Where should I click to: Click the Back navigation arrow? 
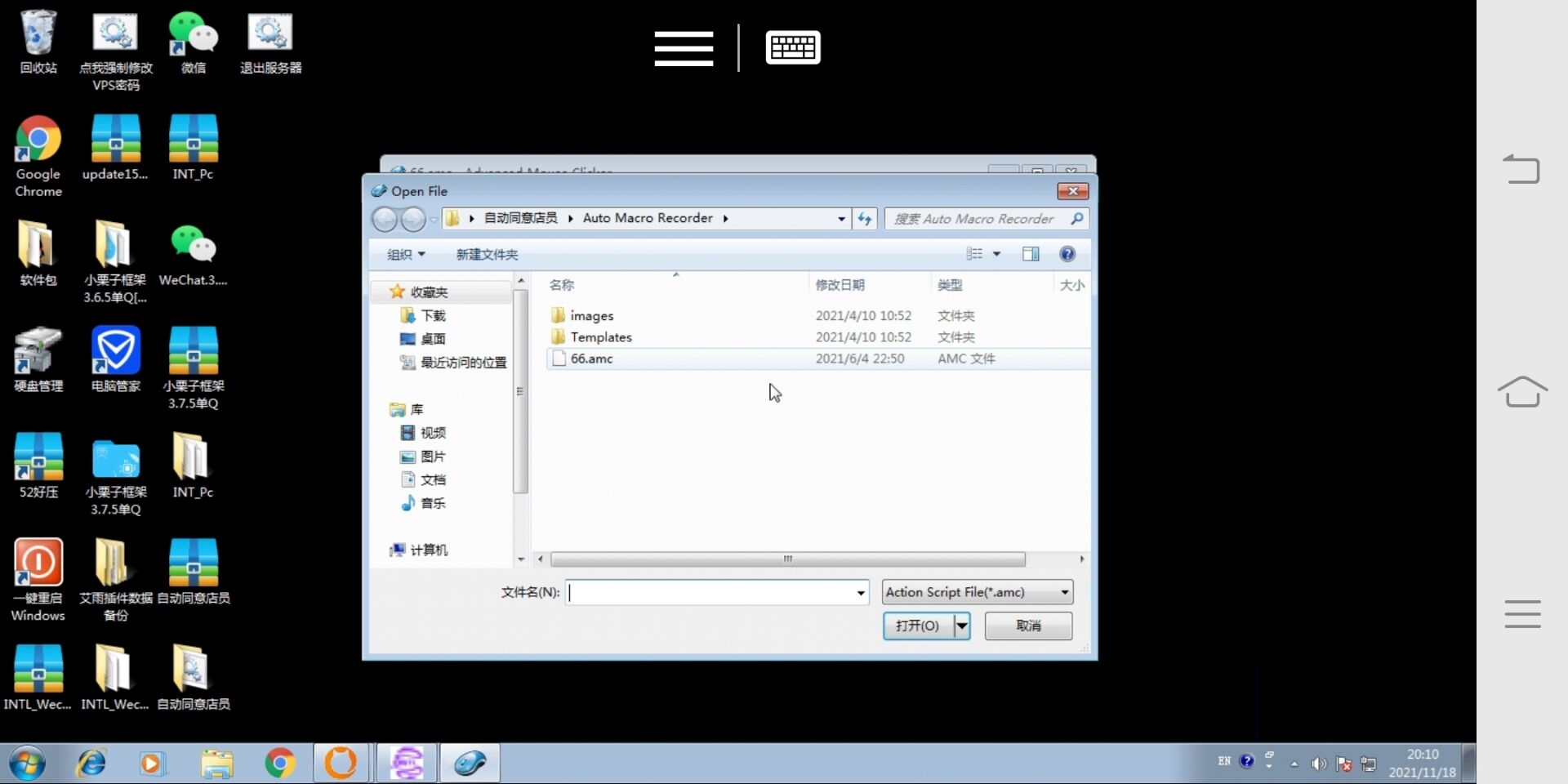384,219
